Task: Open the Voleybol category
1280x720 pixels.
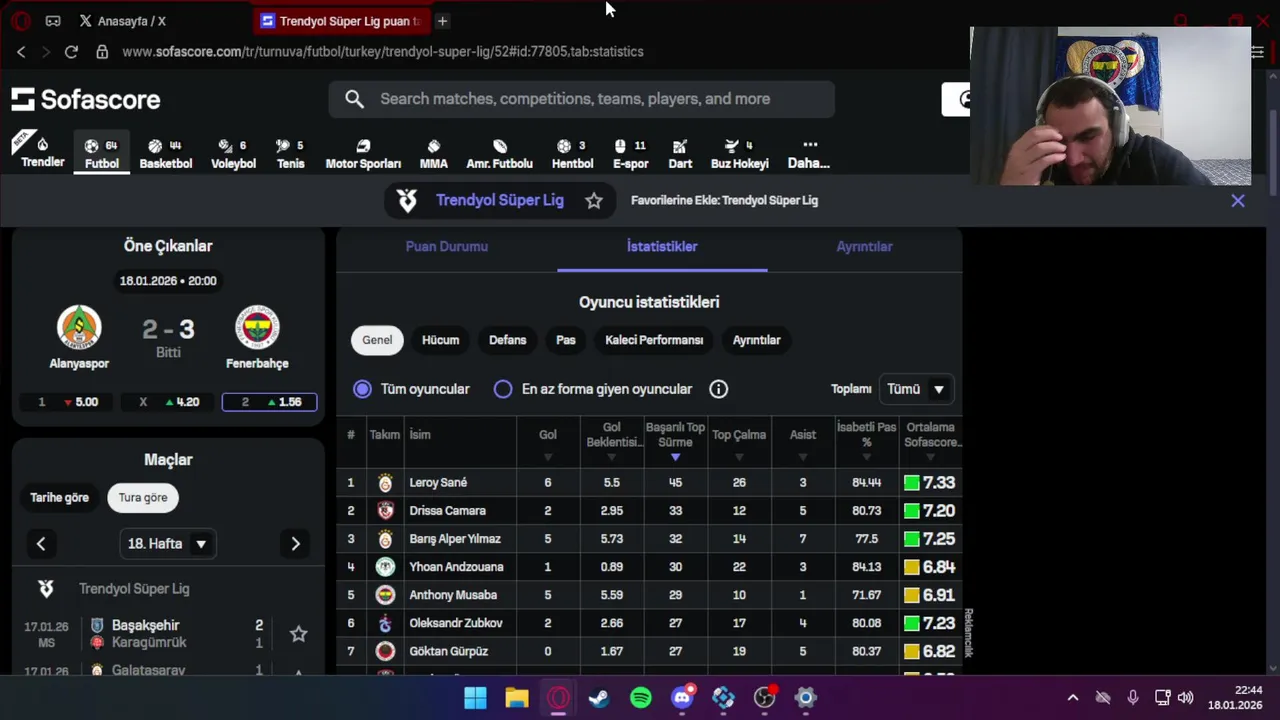Action: point(233,153)
